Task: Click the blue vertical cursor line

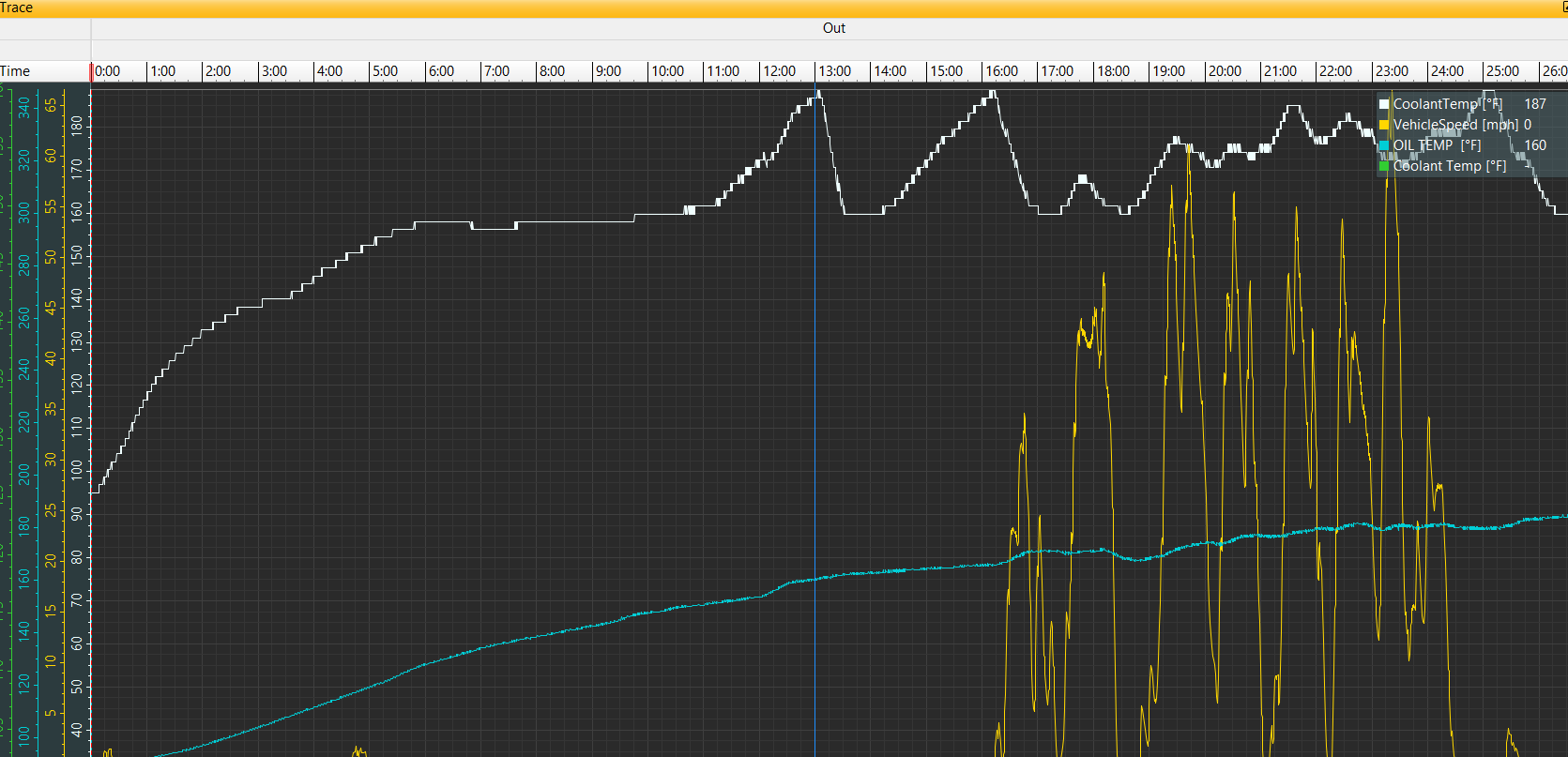Action: coord(814,422)
